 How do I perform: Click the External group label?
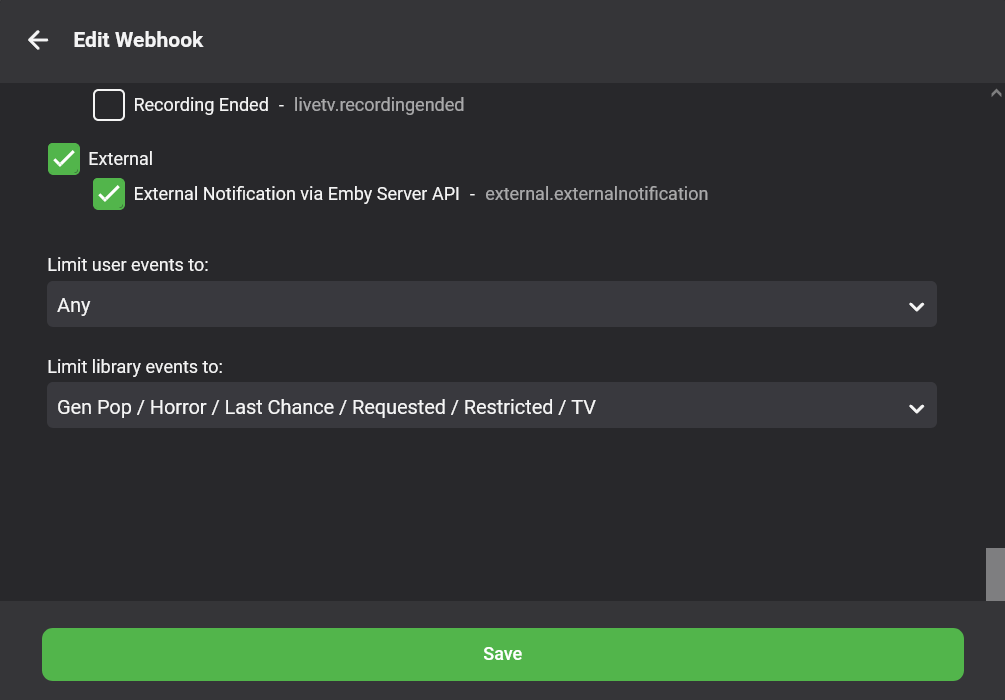[120, 159]
